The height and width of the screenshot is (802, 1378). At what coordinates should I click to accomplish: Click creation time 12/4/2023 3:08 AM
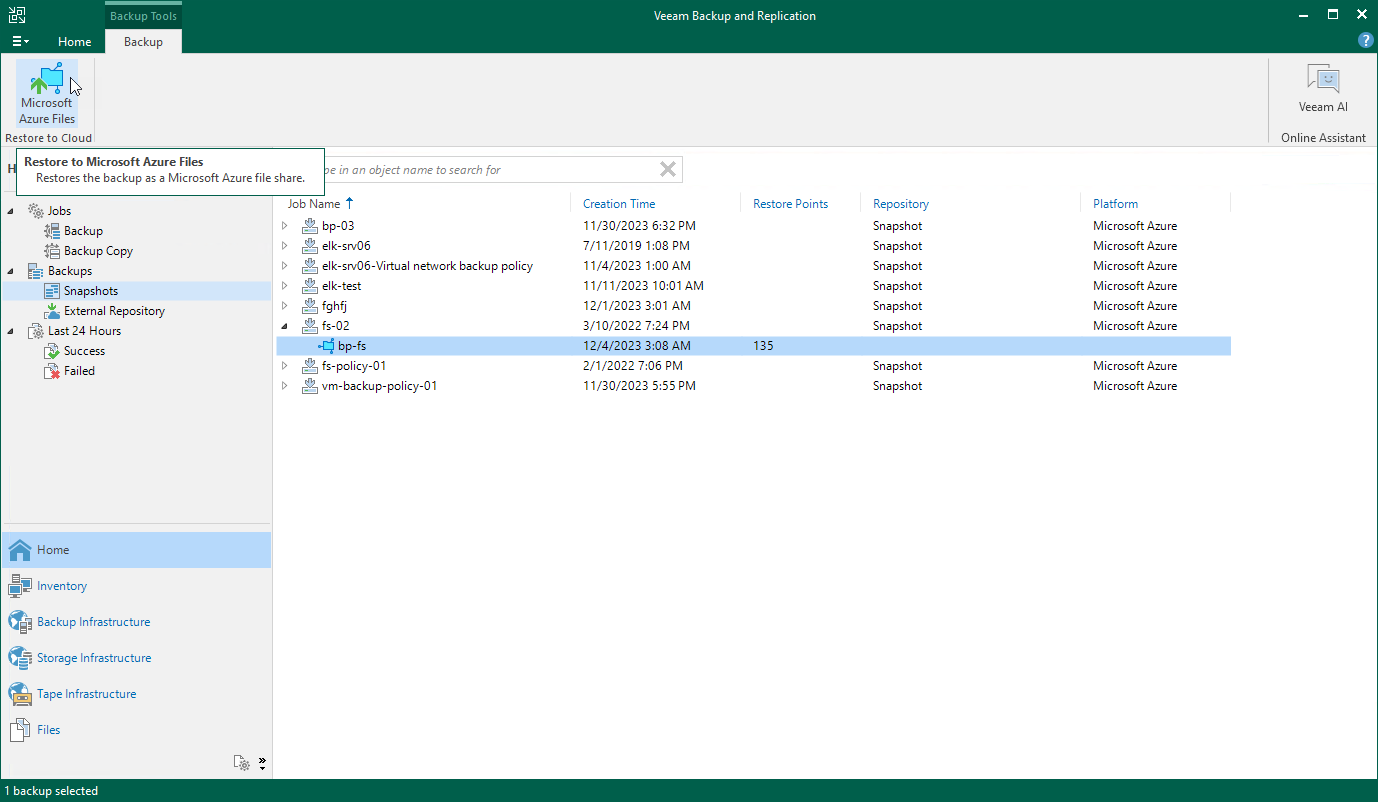click(636, 346)
